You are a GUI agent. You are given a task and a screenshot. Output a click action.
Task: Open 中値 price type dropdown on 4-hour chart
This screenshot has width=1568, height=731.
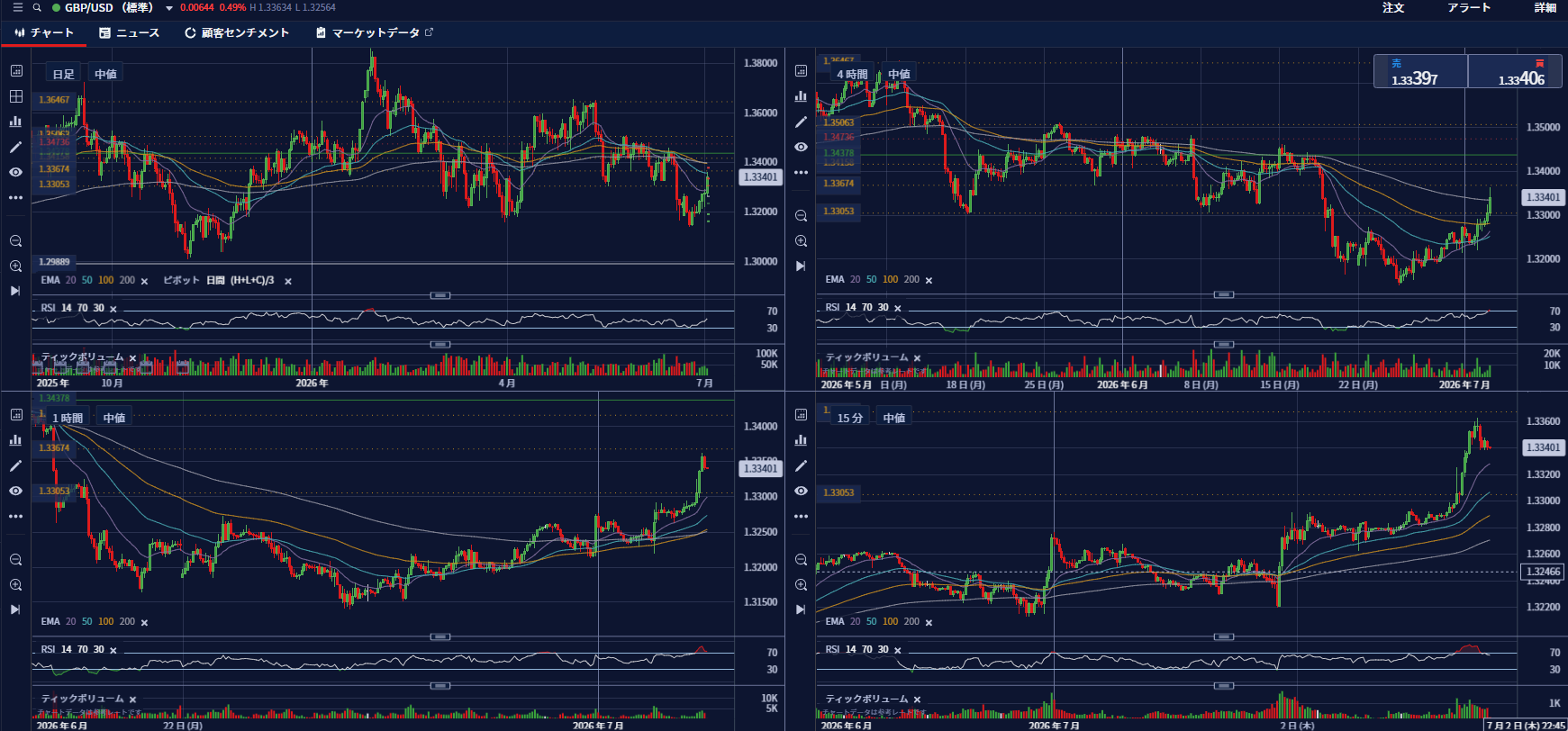coord(899,74)
